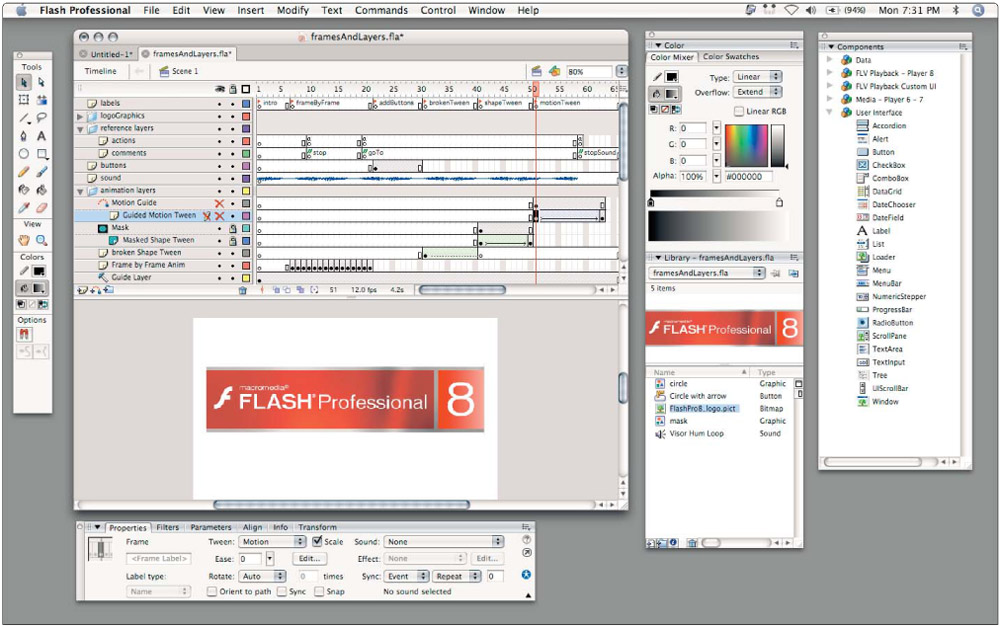
Task: Click the rainbow color picker field
Action: [x=745, y=146]
